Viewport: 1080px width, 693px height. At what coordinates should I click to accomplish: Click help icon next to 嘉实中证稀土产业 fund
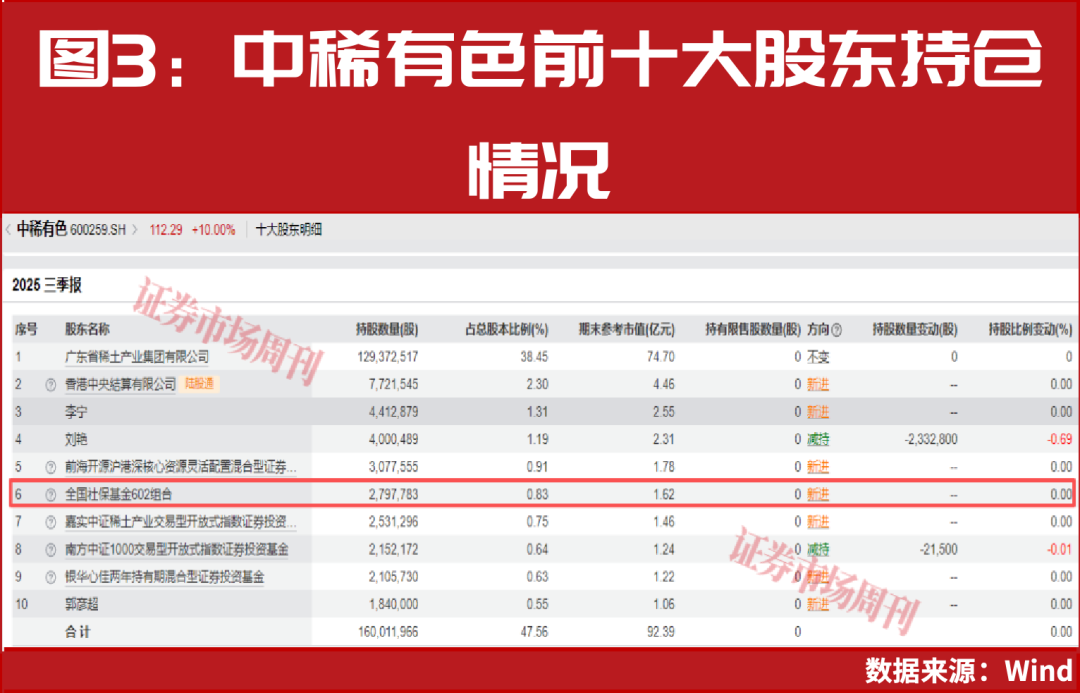50,521
